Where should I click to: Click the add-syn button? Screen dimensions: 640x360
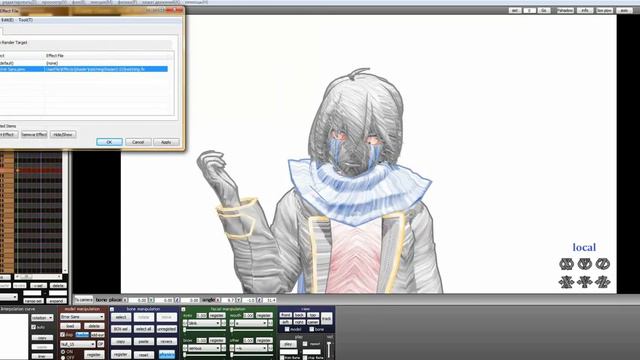(x=98, y=335)
